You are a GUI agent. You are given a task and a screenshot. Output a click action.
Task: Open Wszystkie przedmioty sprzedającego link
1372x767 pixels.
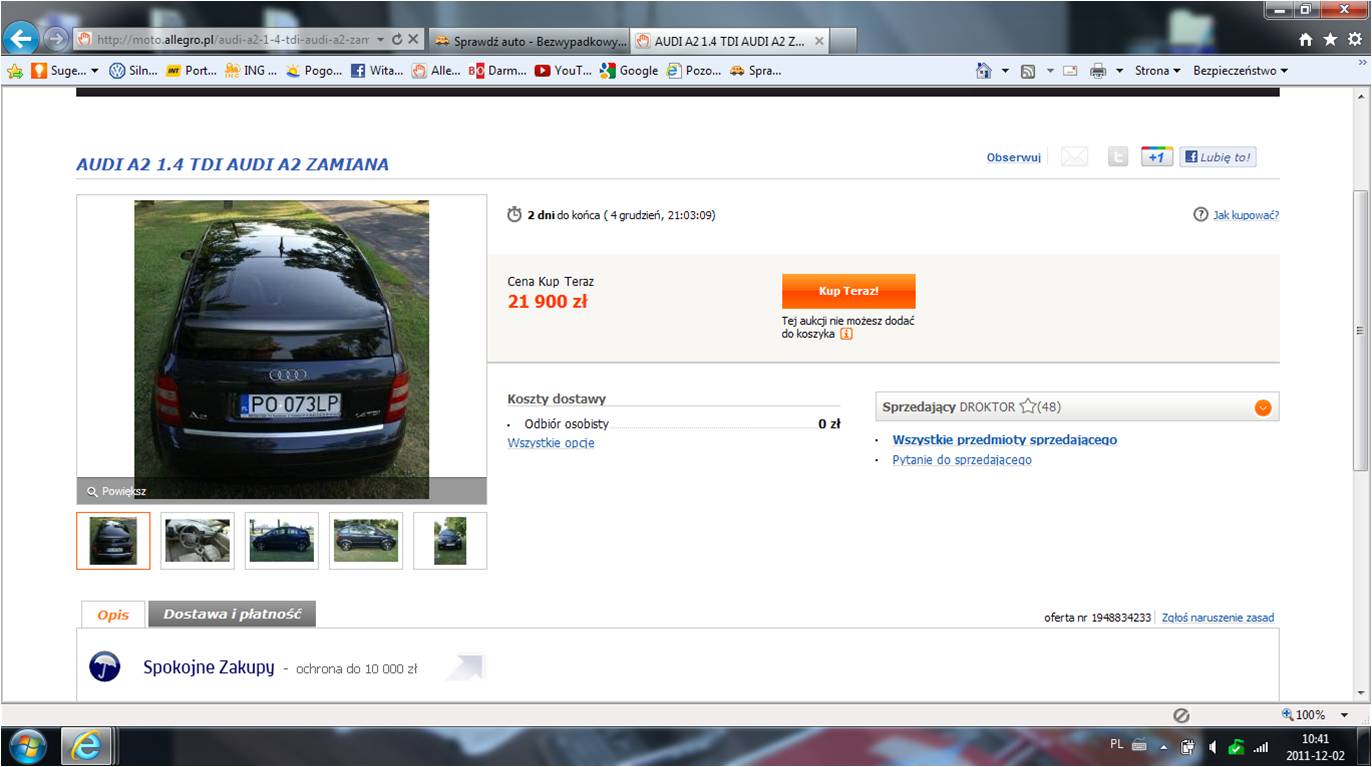coord(1005,440)
